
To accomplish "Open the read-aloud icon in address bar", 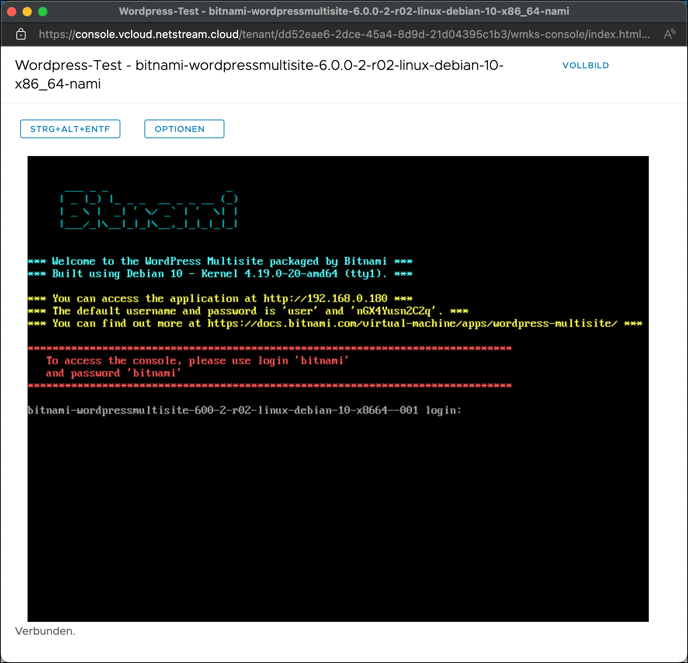I will click(x=669, y=34).
